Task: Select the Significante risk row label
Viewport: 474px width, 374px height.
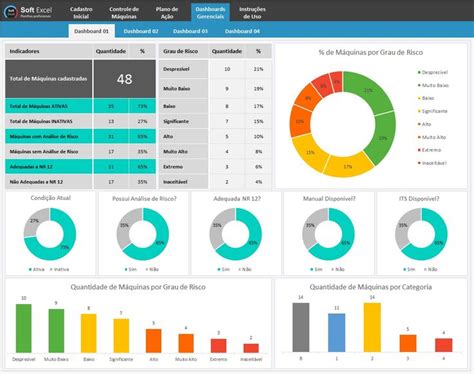Action: tap(183, 121)
